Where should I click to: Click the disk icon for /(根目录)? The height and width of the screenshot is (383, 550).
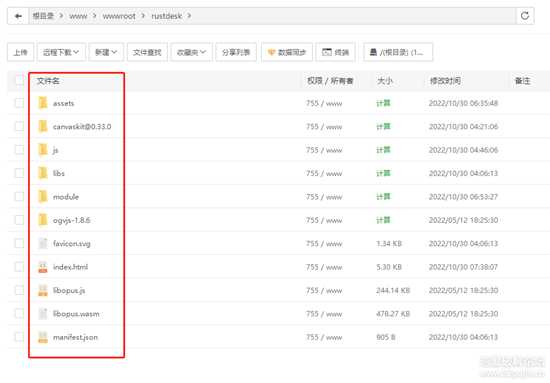(373, 52)
